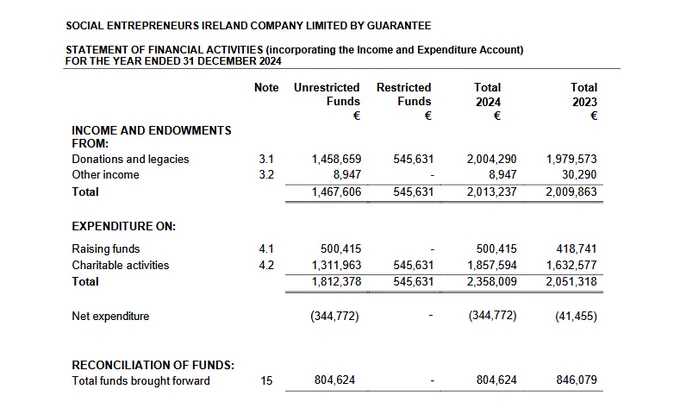This screenshot has width=680, height=402.
Task: Click the RECONCILIATION OF FUNDS heading
Action: [153, 365]
